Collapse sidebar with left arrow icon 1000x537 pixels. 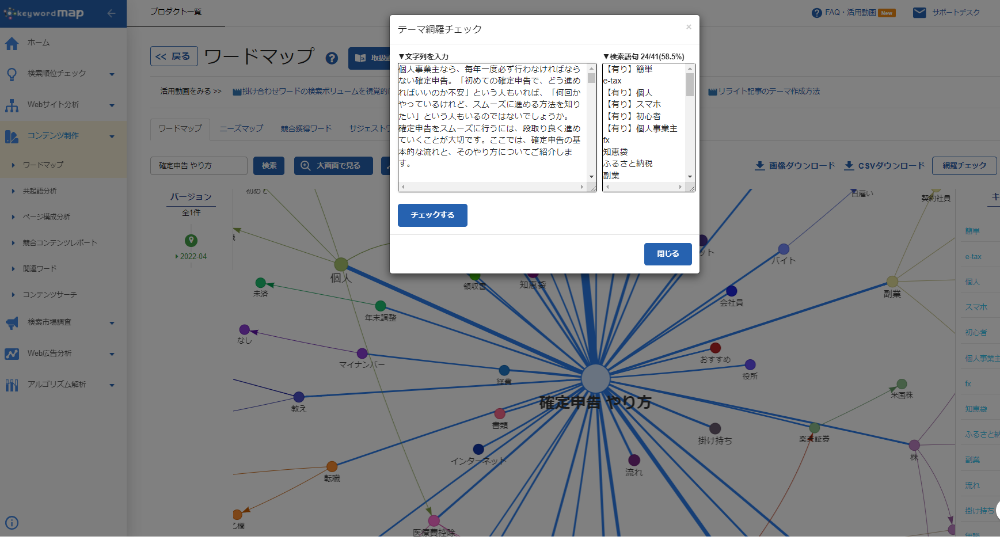point(112,13)
